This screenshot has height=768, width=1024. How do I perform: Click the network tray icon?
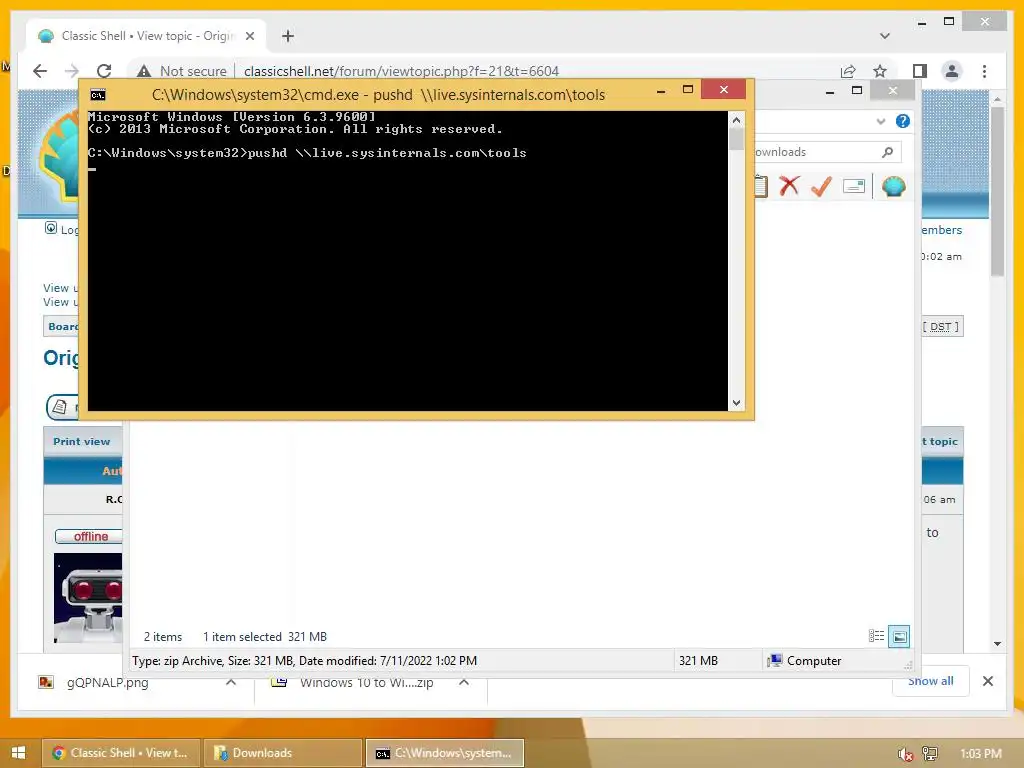929,754
